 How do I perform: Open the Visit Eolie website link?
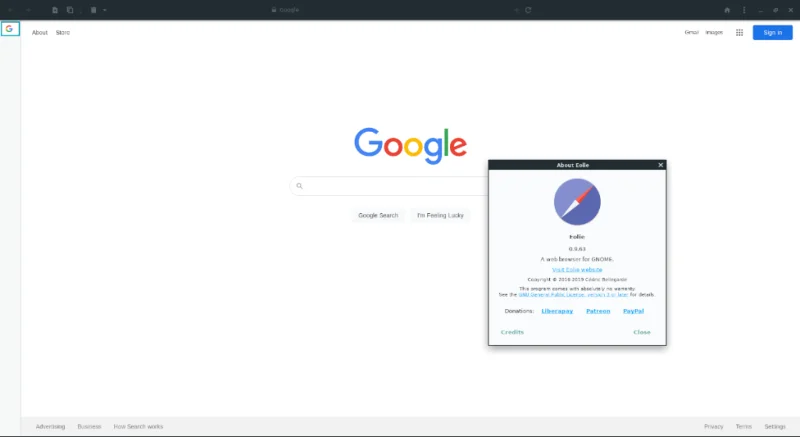point(577,269)
